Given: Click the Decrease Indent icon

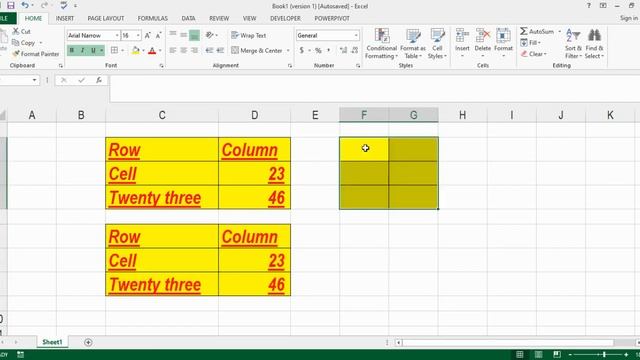Looking at the screenshot, I should tap(209, 50).
